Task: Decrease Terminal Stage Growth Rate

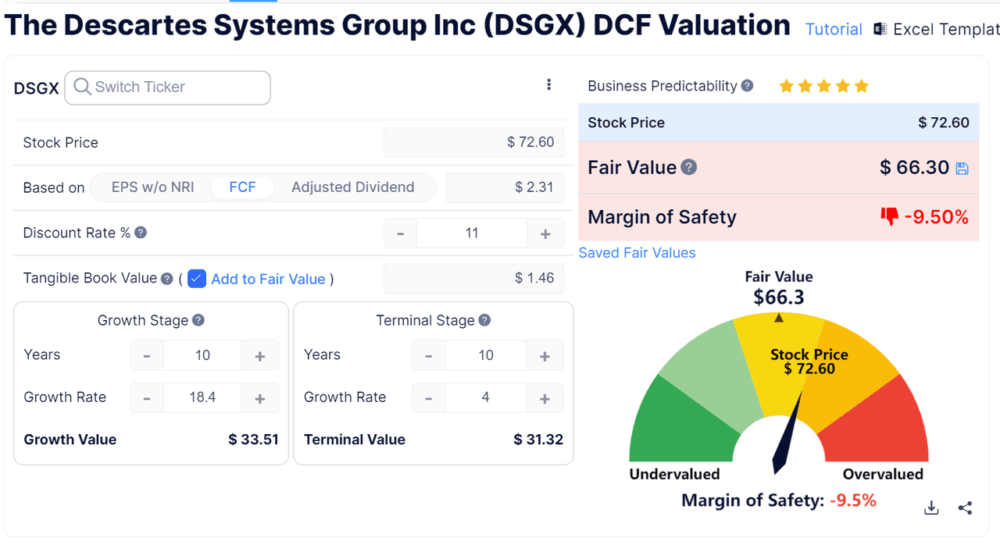Action: 429,398
